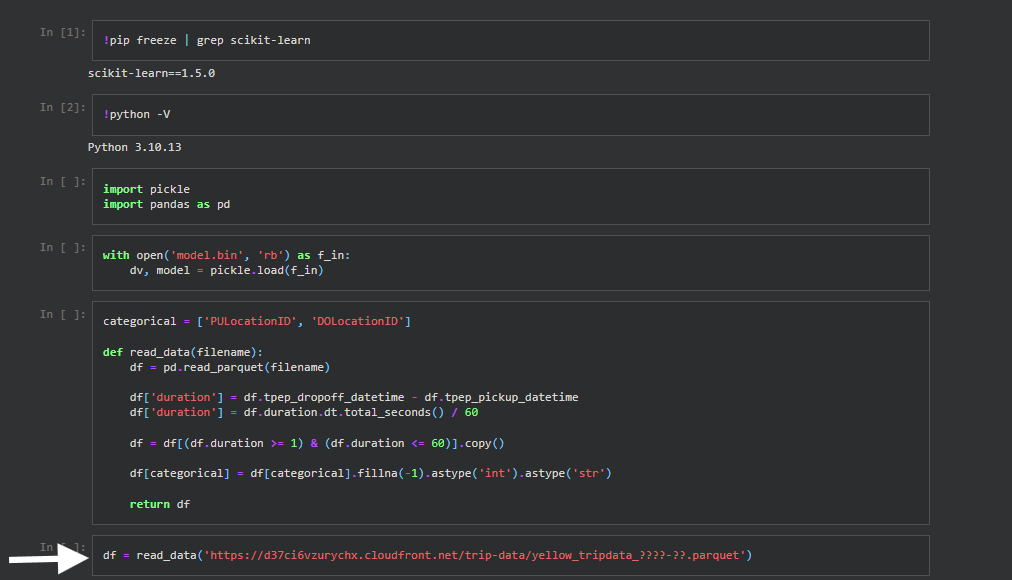
Task: Click the 'dv, model = pickle.load(f_in)' line
Action: [227, 270]
